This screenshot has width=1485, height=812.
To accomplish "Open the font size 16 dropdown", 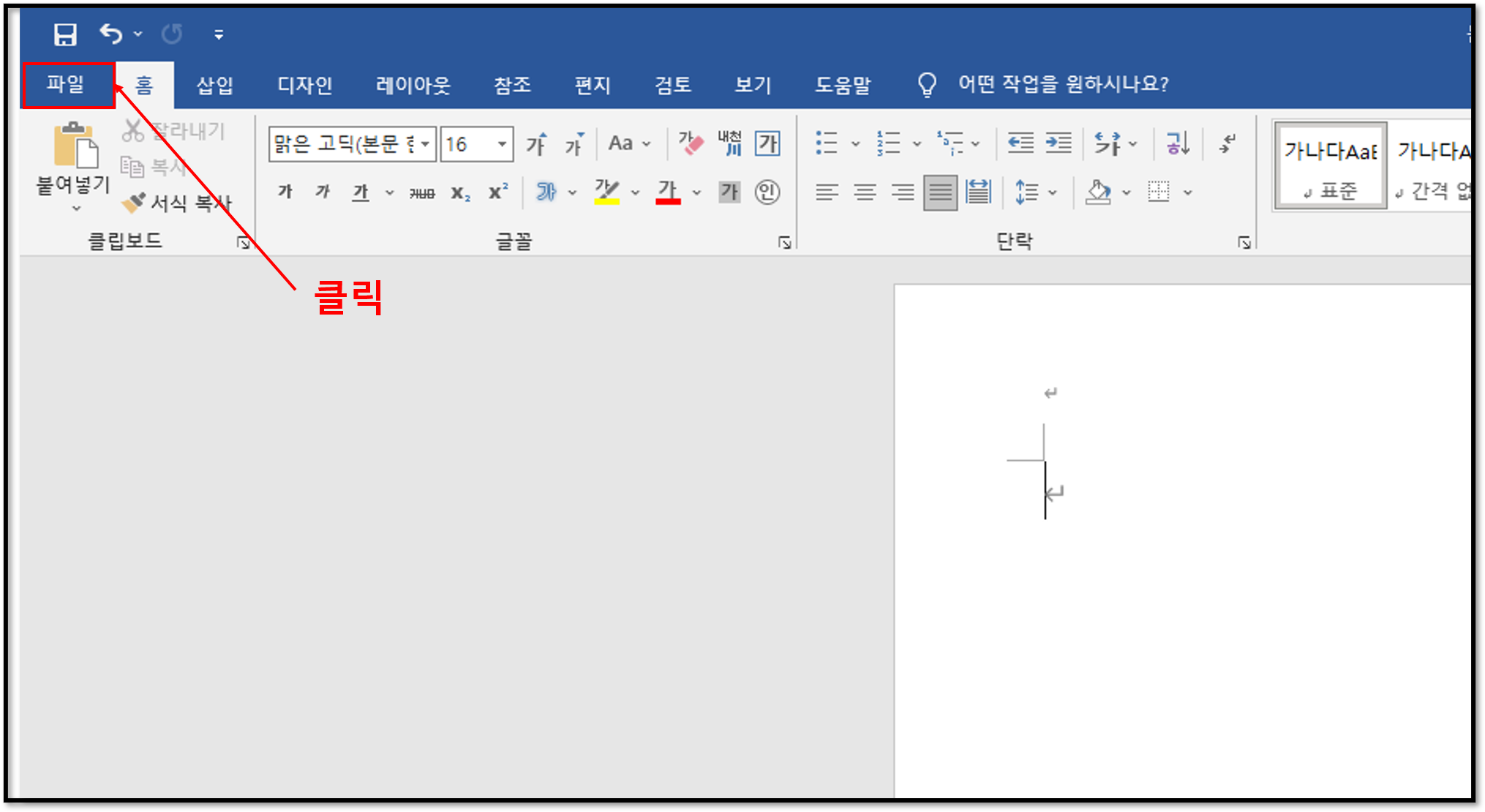I will [x=502, y=144].
